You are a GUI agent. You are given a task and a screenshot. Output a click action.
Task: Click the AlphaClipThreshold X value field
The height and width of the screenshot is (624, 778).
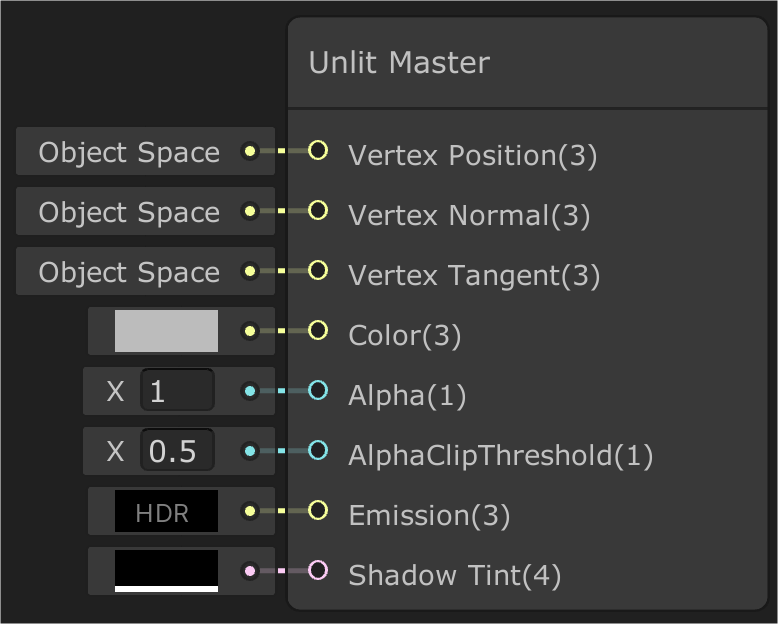pos(177,451)
